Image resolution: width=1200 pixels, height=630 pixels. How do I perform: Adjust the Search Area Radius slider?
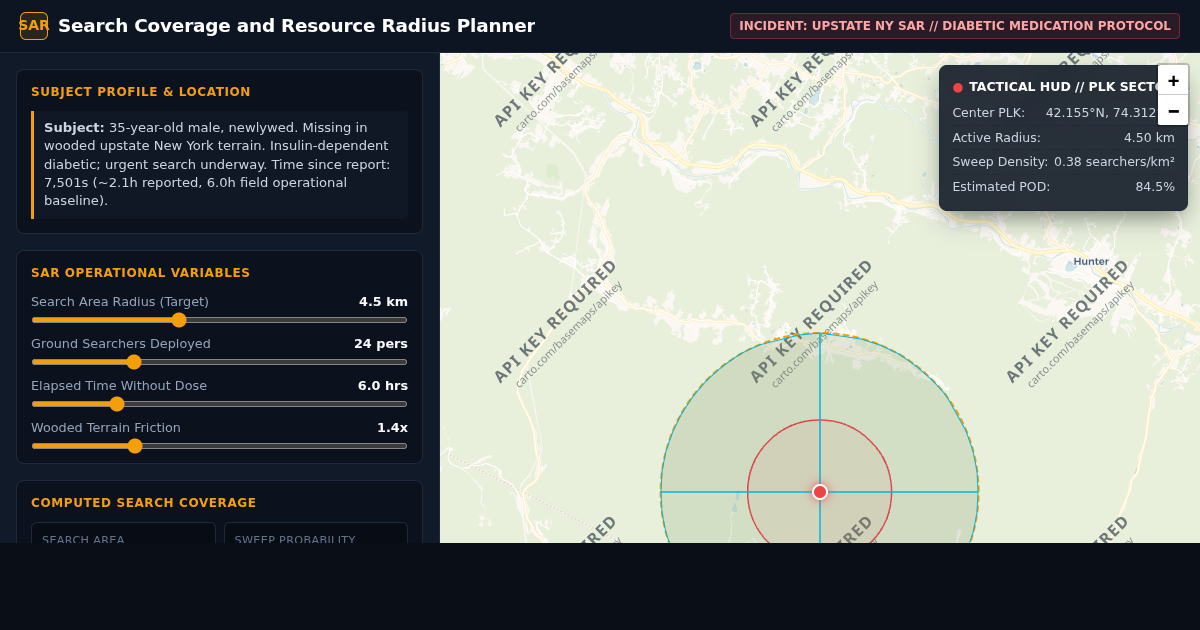(219, 320)
